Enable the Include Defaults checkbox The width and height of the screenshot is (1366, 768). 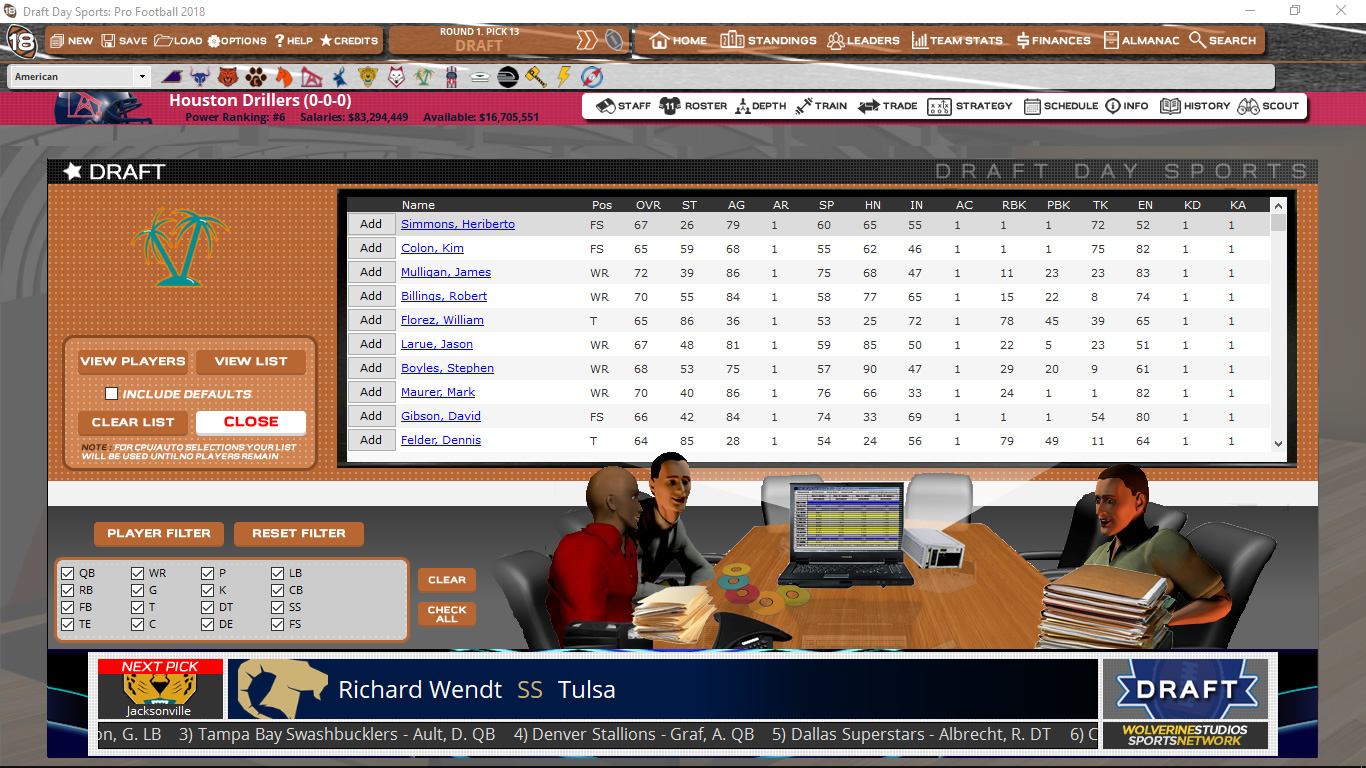(x=112, y=394)
